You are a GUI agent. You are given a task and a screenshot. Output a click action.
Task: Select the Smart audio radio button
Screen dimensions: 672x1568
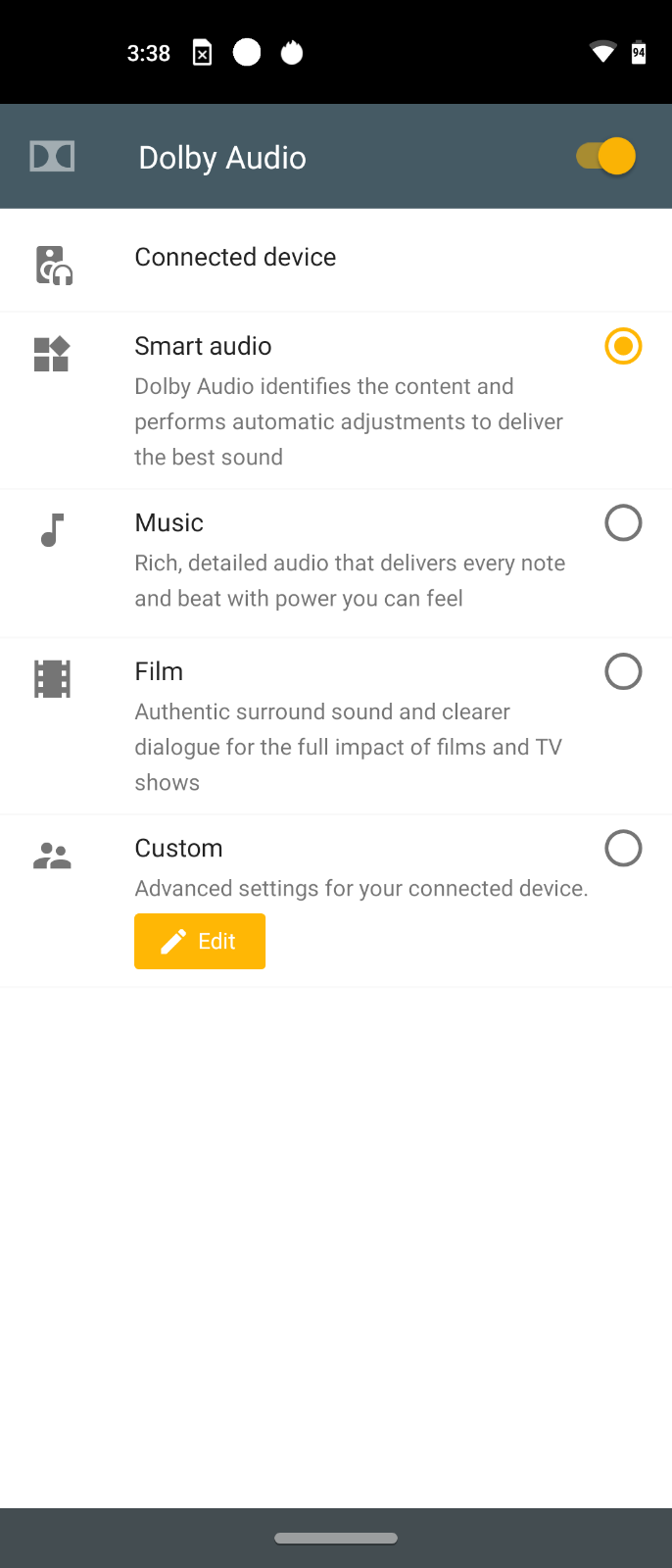(x=623, y=346)
